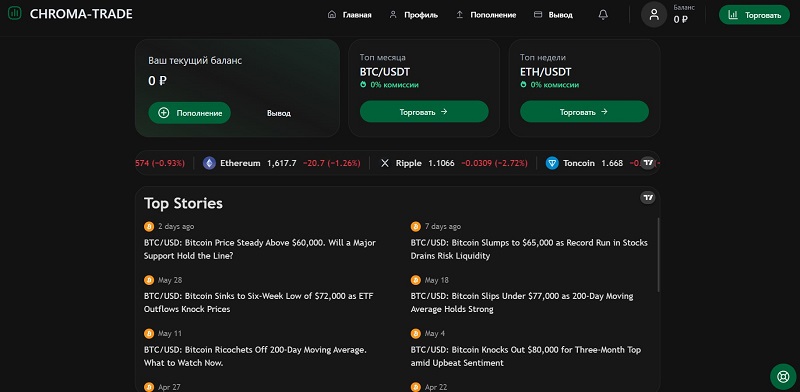Screen dimensions: 800x392
Task: Open Профиль in top navigation
Action: click(x=413, y=15)
